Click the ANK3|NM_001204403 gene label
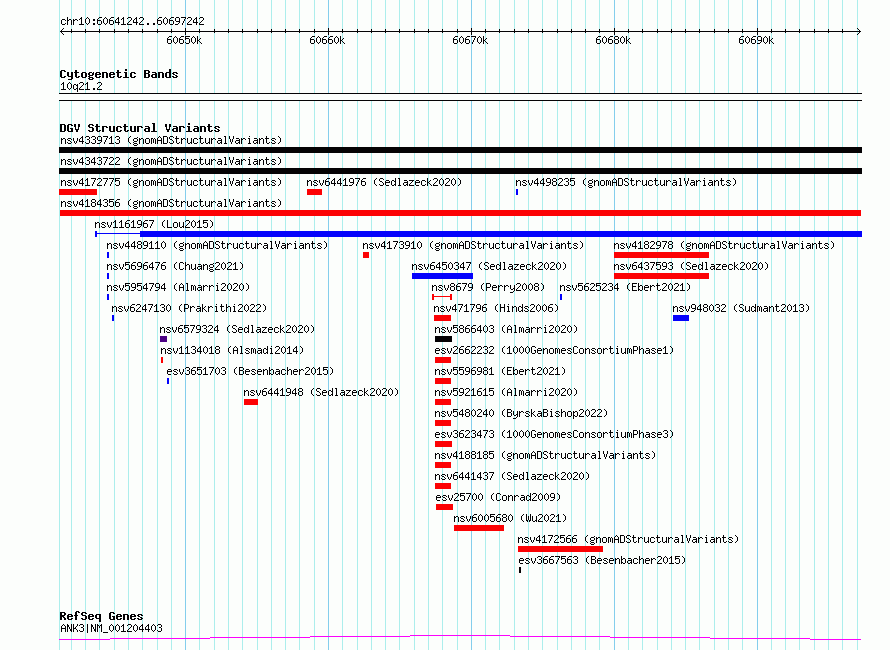Image resolution: width=890 pixels, height=650 pixels. point(111,628)
